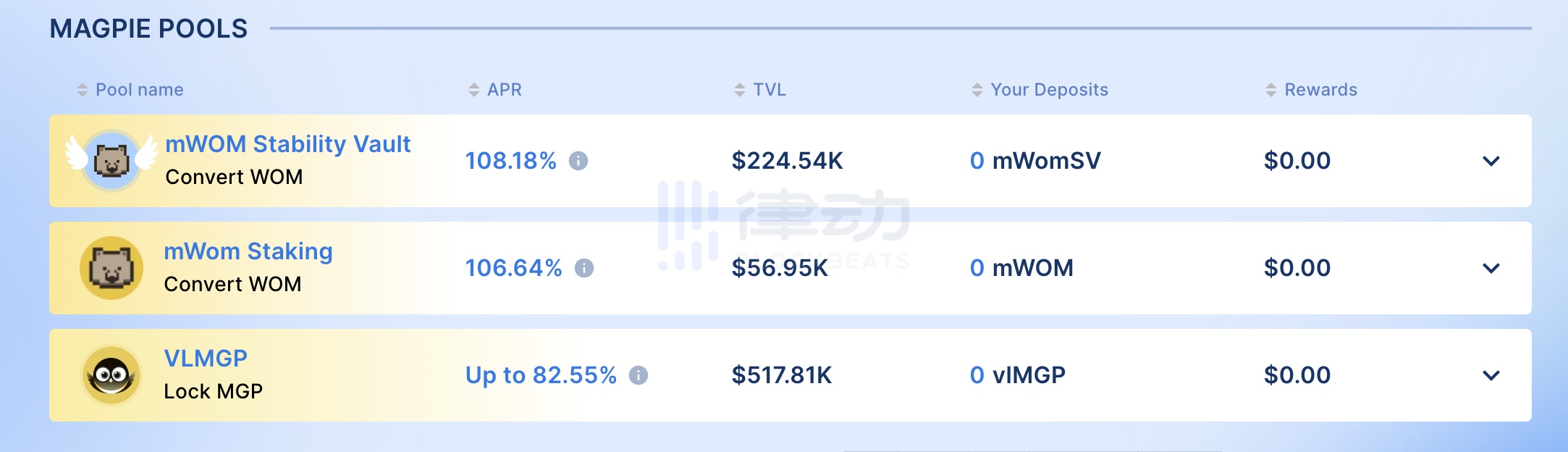Expand the mWom Staking row chevron
Viewport: 1568px width, 452px height.
pyautogui.click(x=1491, y=268)
